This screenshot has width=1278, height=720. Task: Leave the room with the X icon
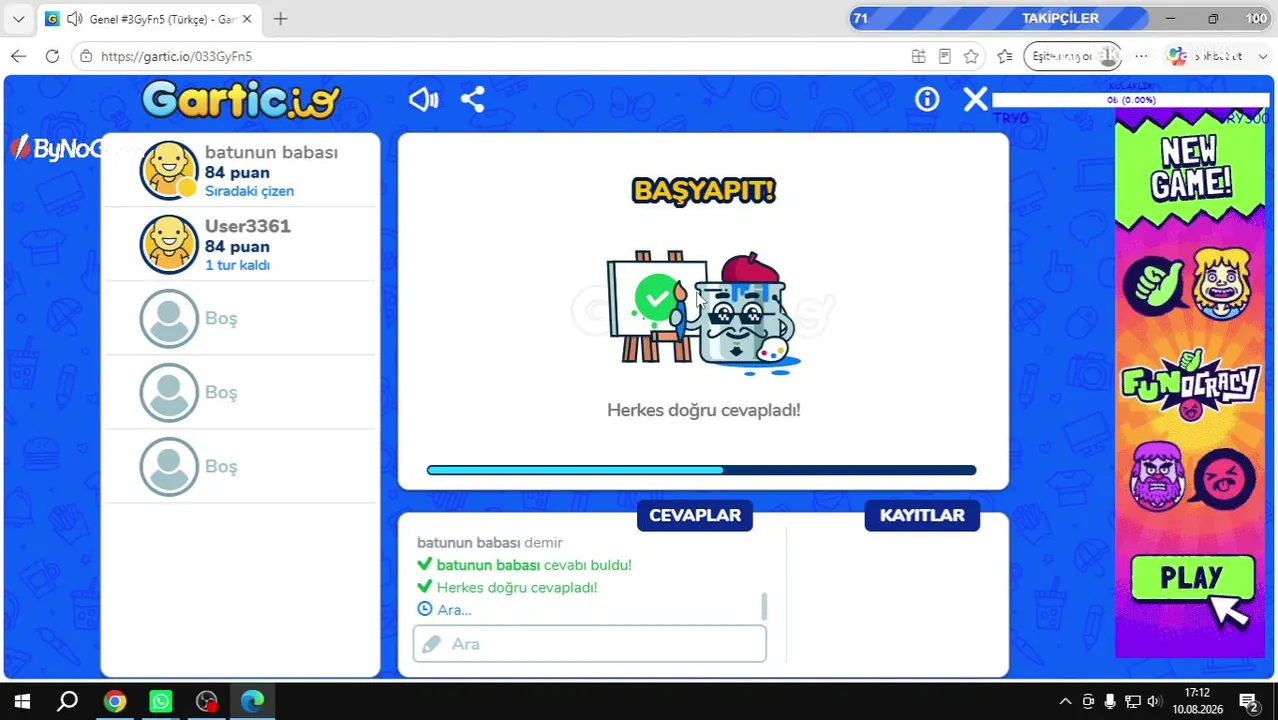(x=975, y=99)
